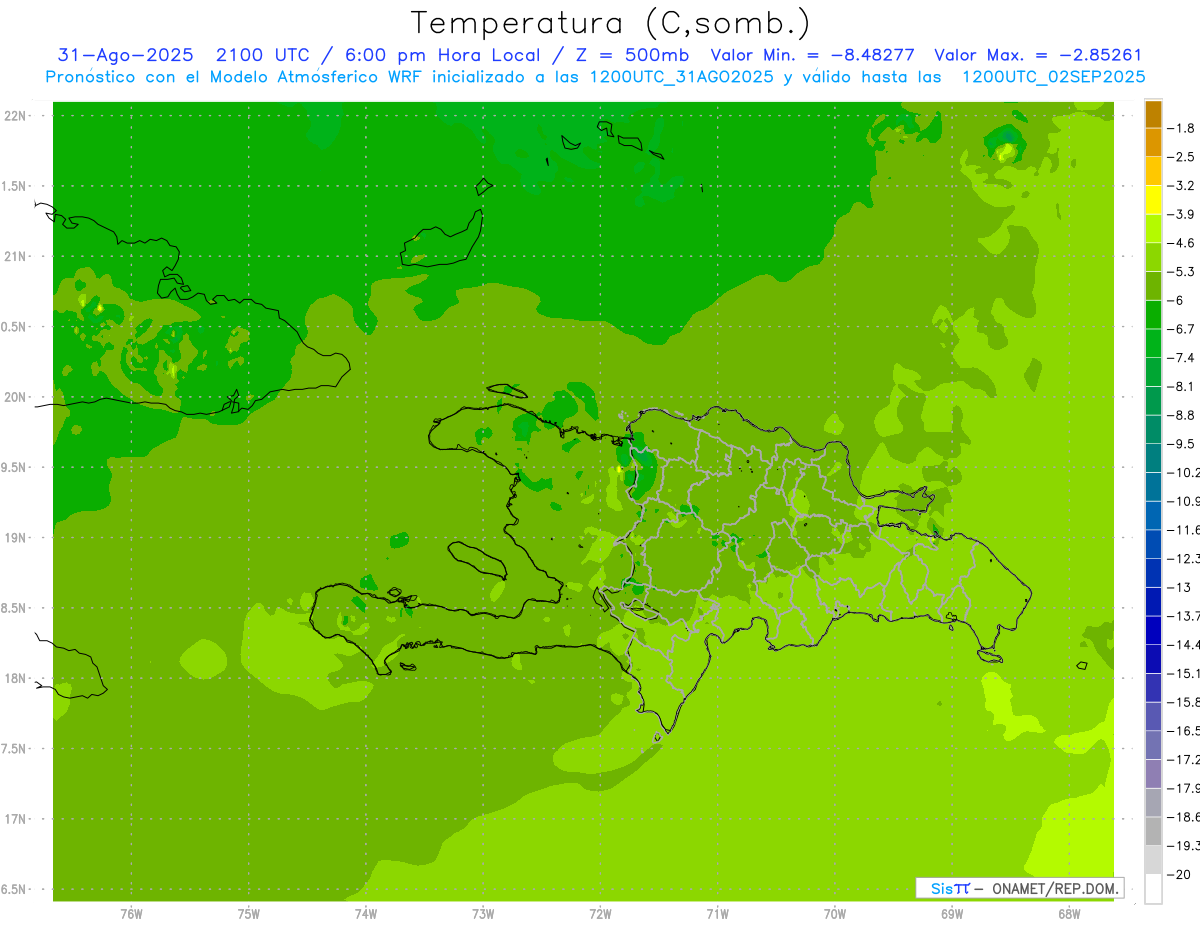Pick the brown-orange swatch atop the colorbar
The height and width of the screenshot is (927, 1200).
coord(1154,114)
